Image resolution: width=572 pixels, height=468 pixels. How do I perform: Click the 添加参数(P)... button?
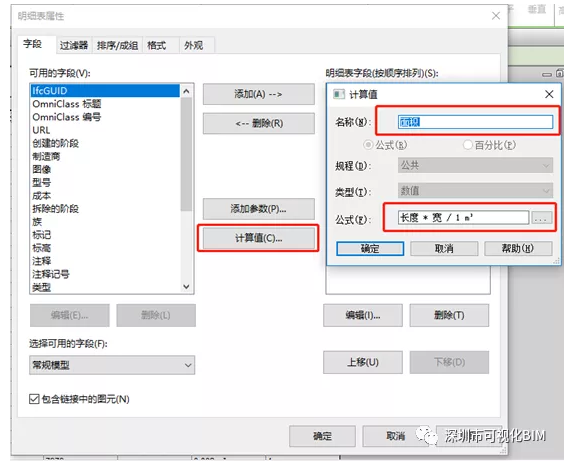(259, 209)
